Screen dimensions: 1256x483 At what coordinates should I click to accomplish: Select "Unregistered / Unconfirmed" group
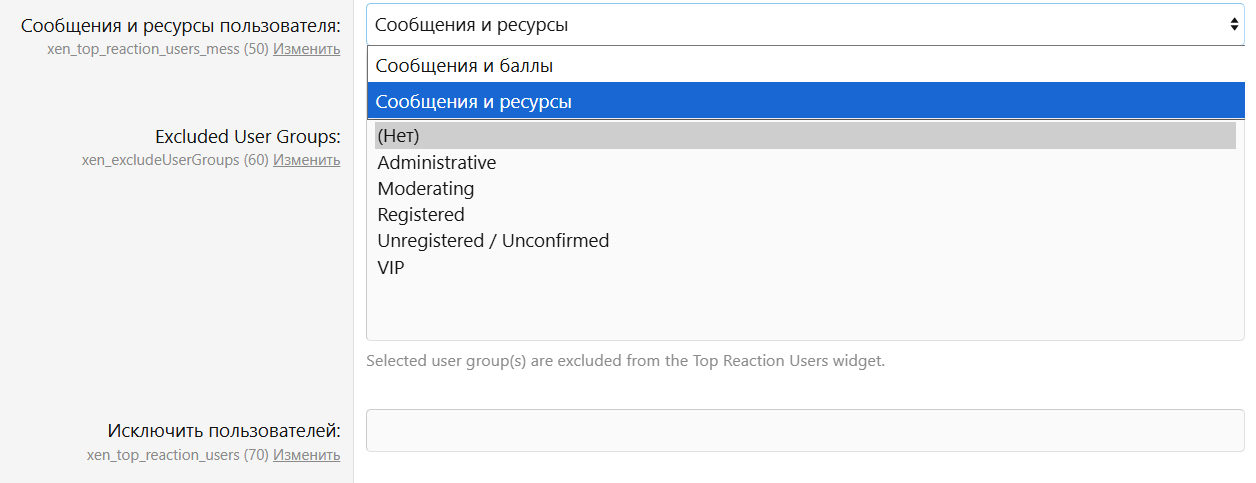pyautogui.click(x=492, y=240)
